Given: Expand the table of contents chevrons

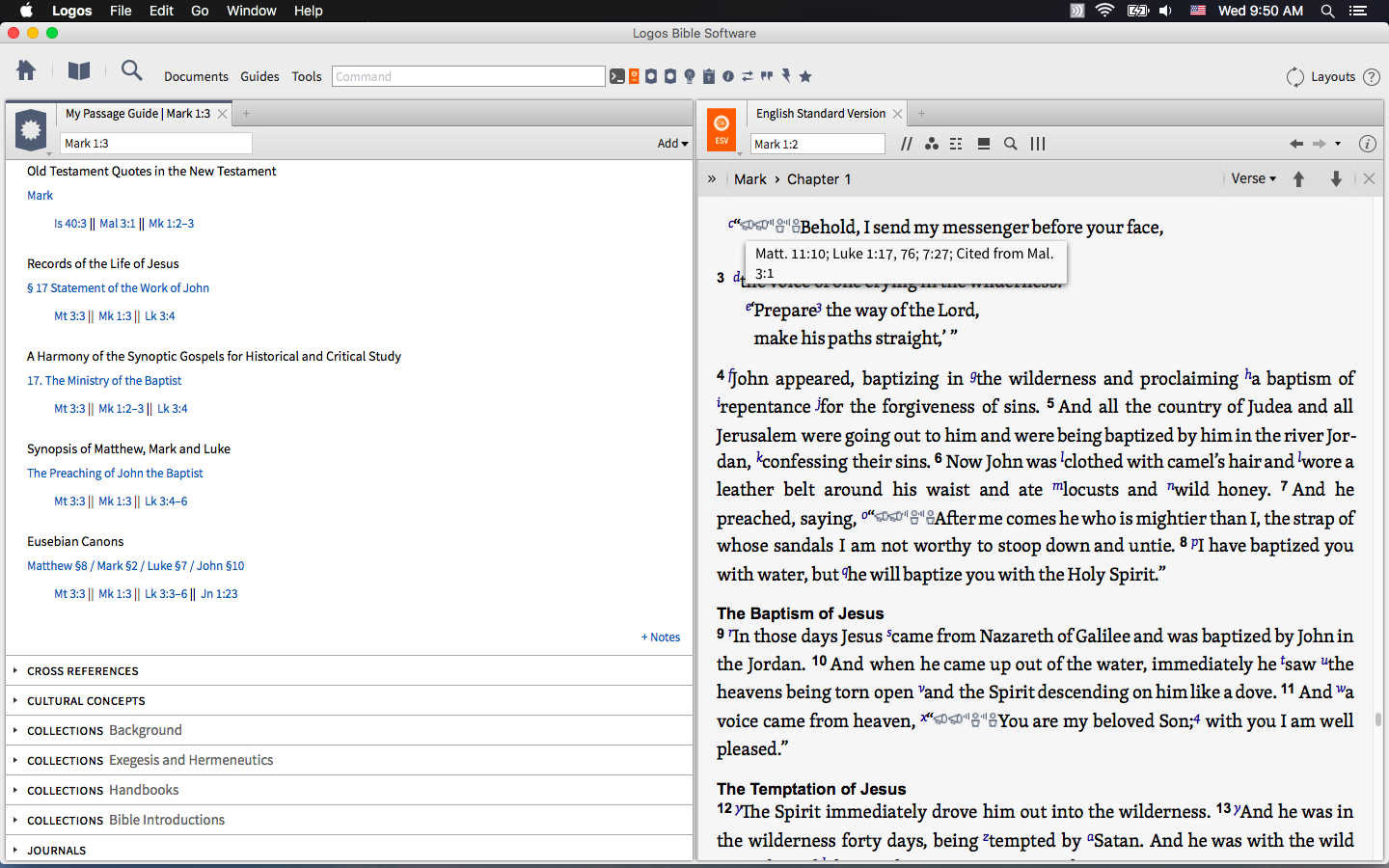Looking at the screenshot, I should tap(712, 178).
